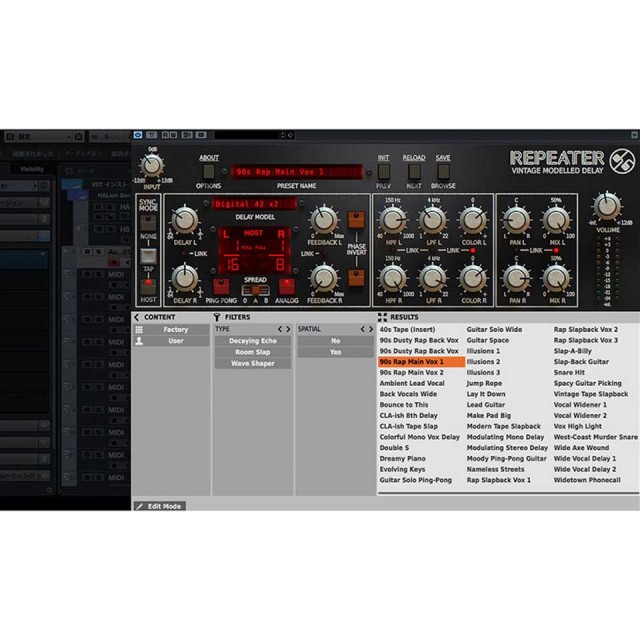Image resolution: width=640 pixels, height=640 pixels.
Task: Select preset 'Vintage Tape Slapback'
Action: (x=591, y=394)
